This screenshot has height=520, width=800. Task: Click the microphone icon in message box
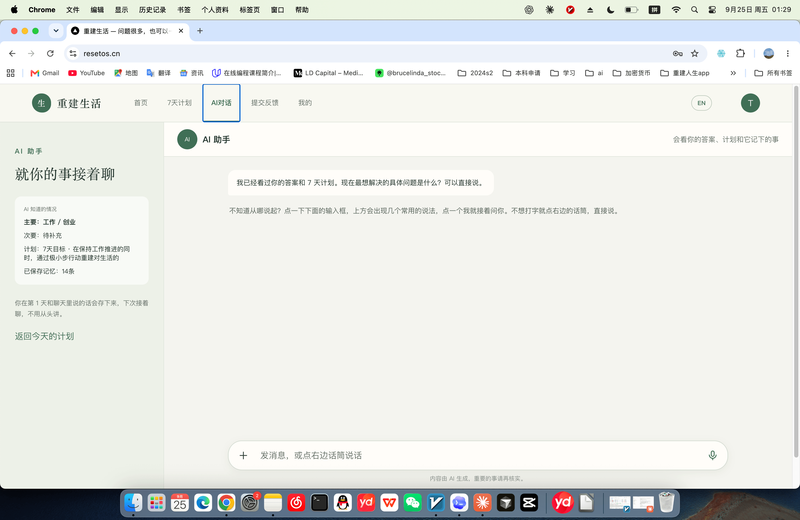click(x=712, y=455)
